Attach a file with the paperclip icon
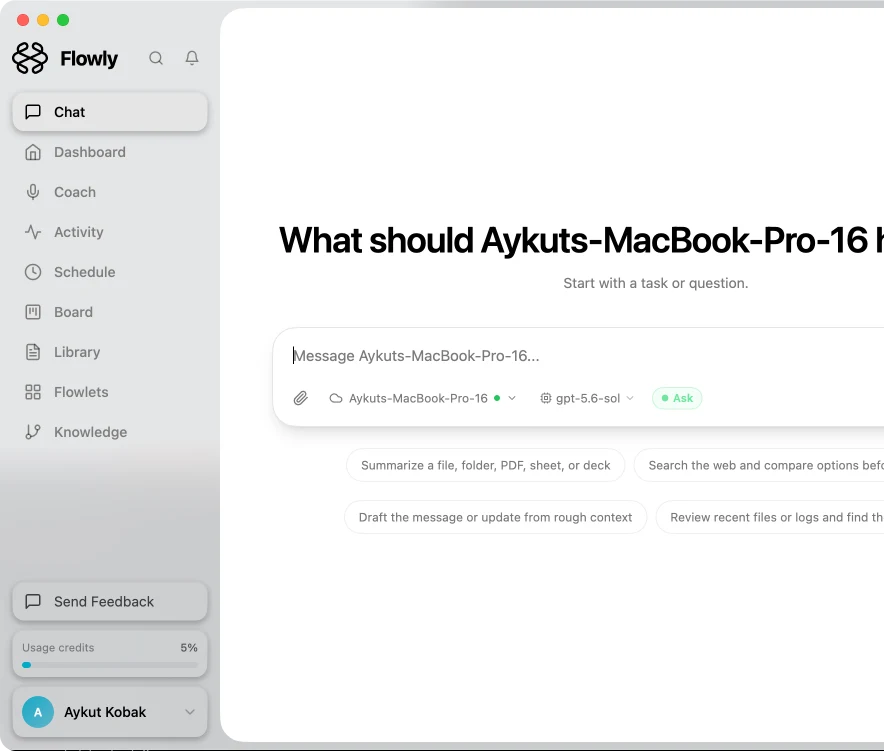Image resolution: width=884 pixels, height=751 pixels. [300, 399]
